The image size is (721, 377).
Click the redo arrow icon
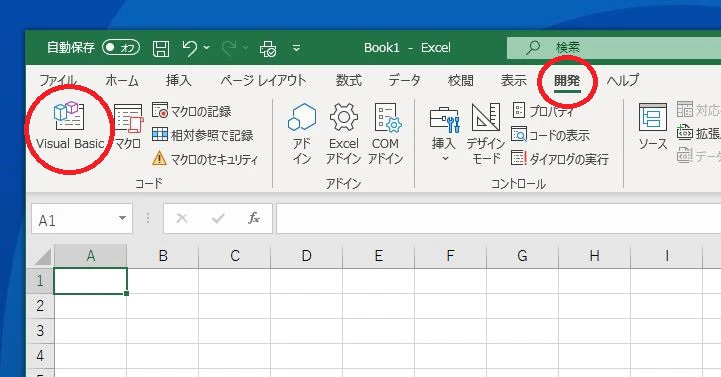(229, 48)
